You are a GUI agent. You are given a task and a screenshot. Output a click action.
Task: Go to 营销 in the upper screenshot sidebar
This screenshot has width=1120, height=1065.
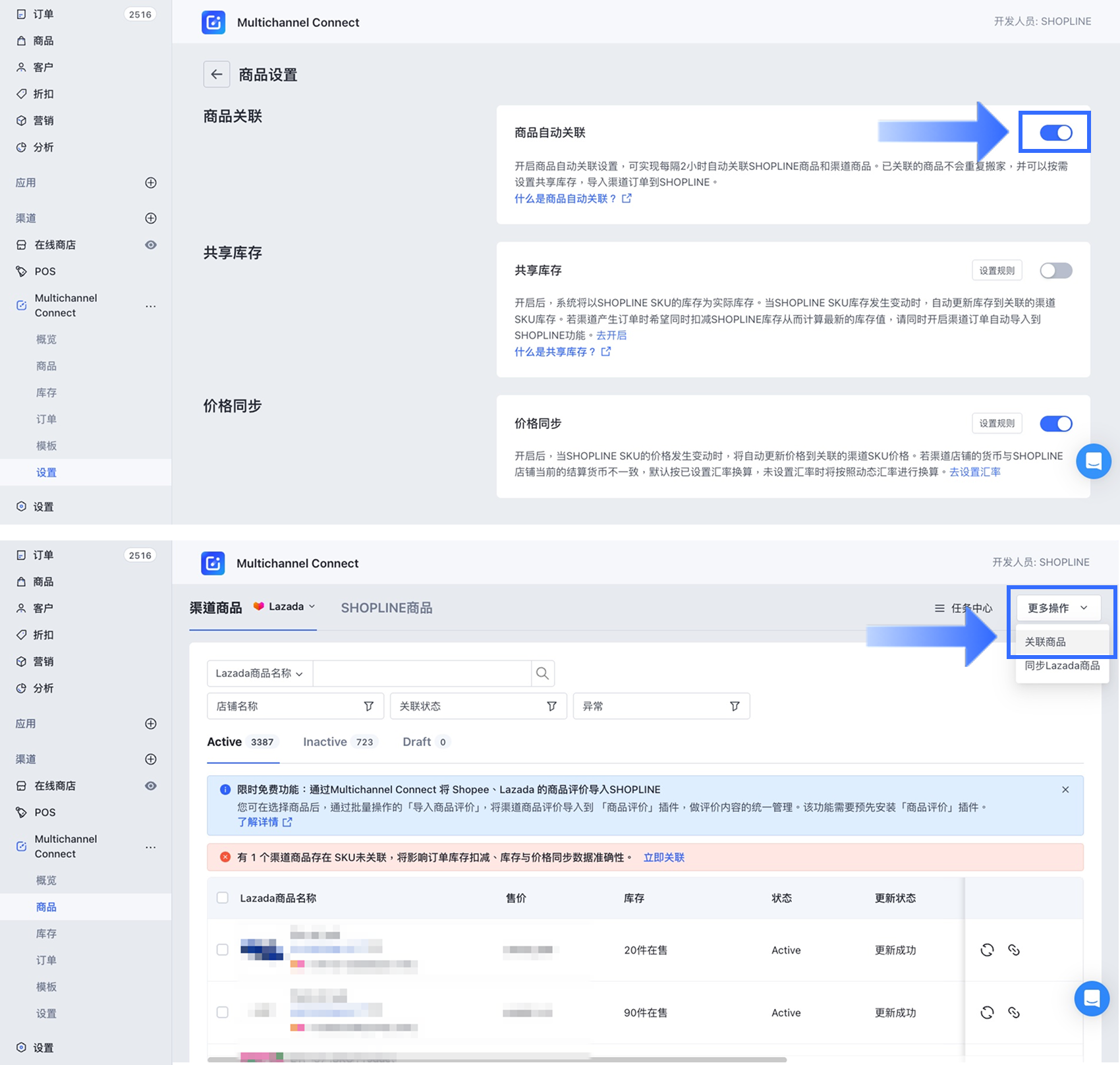pyautogui.click(x=43, y=121)
